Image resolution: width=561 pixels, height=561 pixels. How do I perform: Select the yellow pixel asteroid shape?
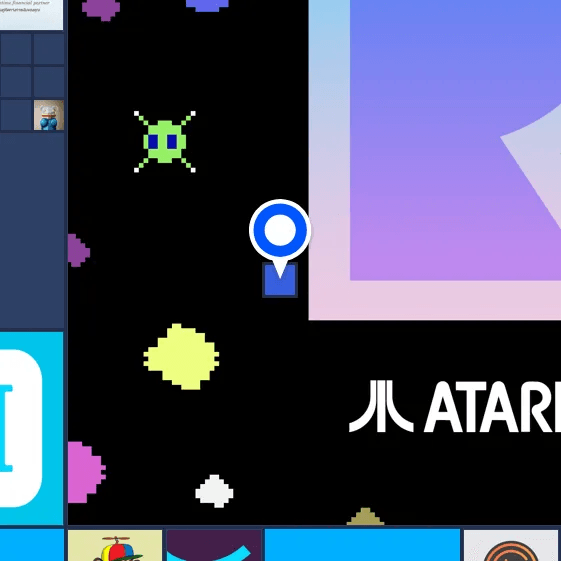pos(181,356)
